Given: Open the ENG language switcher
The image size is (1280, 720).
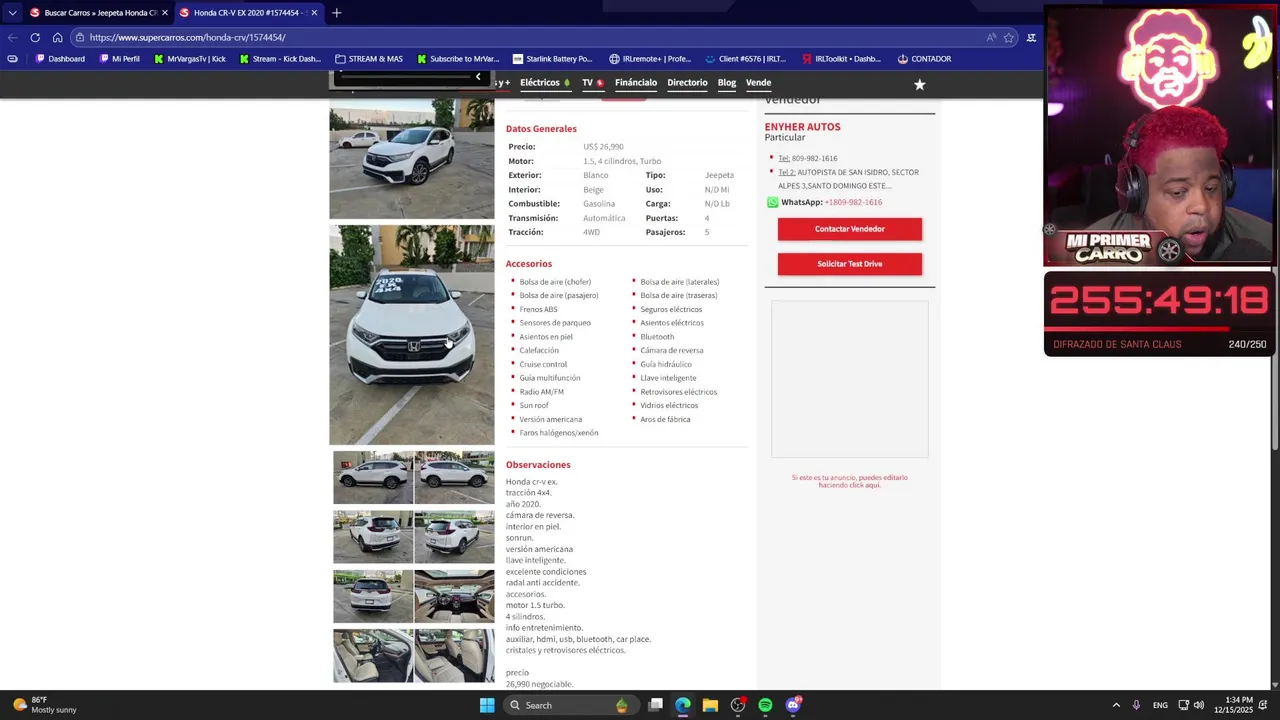Looking at the screenshot, I should pos(1160,705).
